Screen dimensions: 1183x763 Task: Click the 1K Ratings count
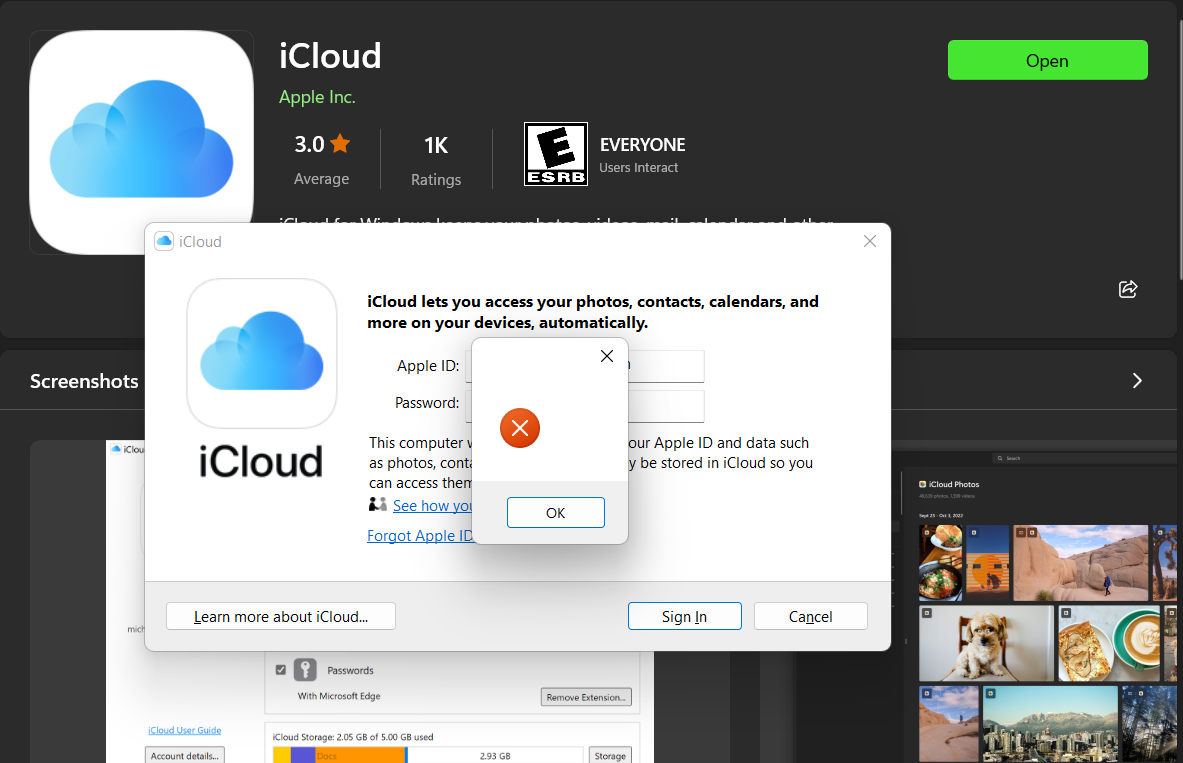click(436, 146)
